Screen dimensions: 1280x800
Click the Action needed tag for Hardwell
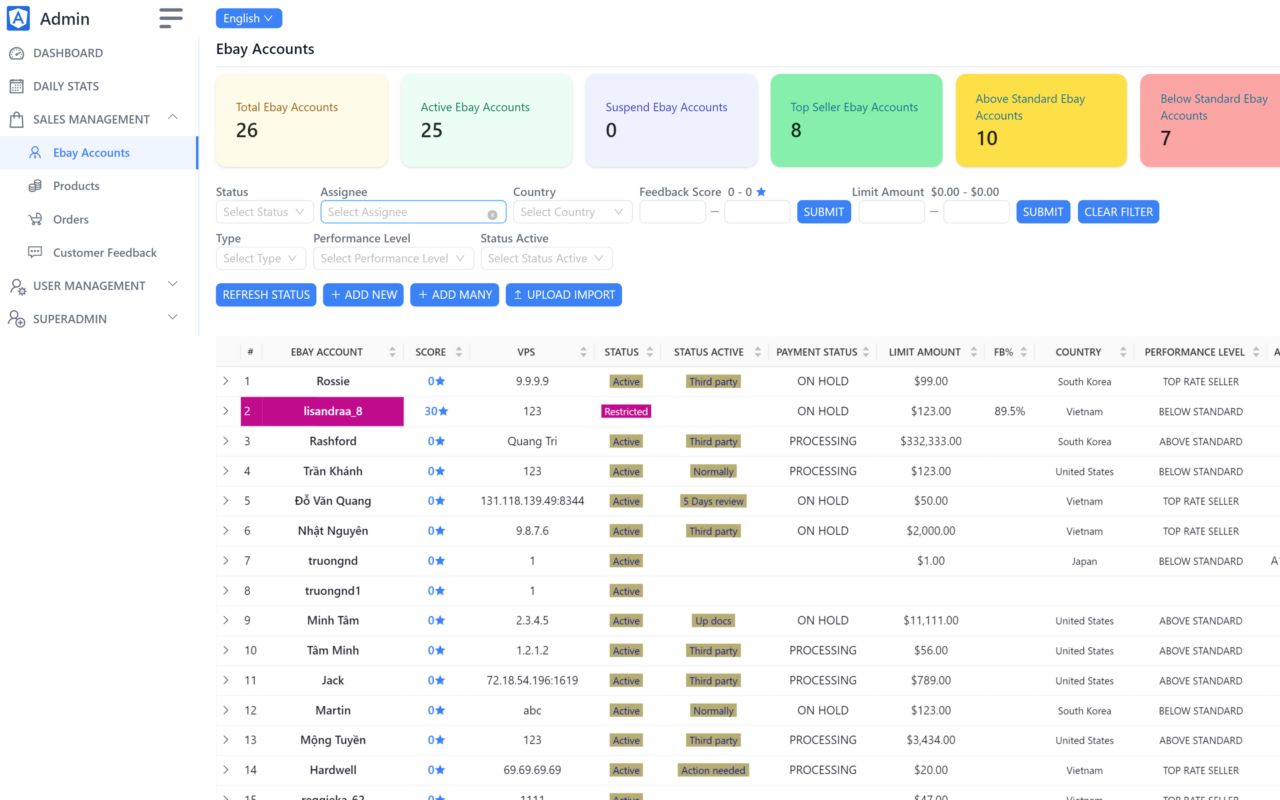point(713,770)
